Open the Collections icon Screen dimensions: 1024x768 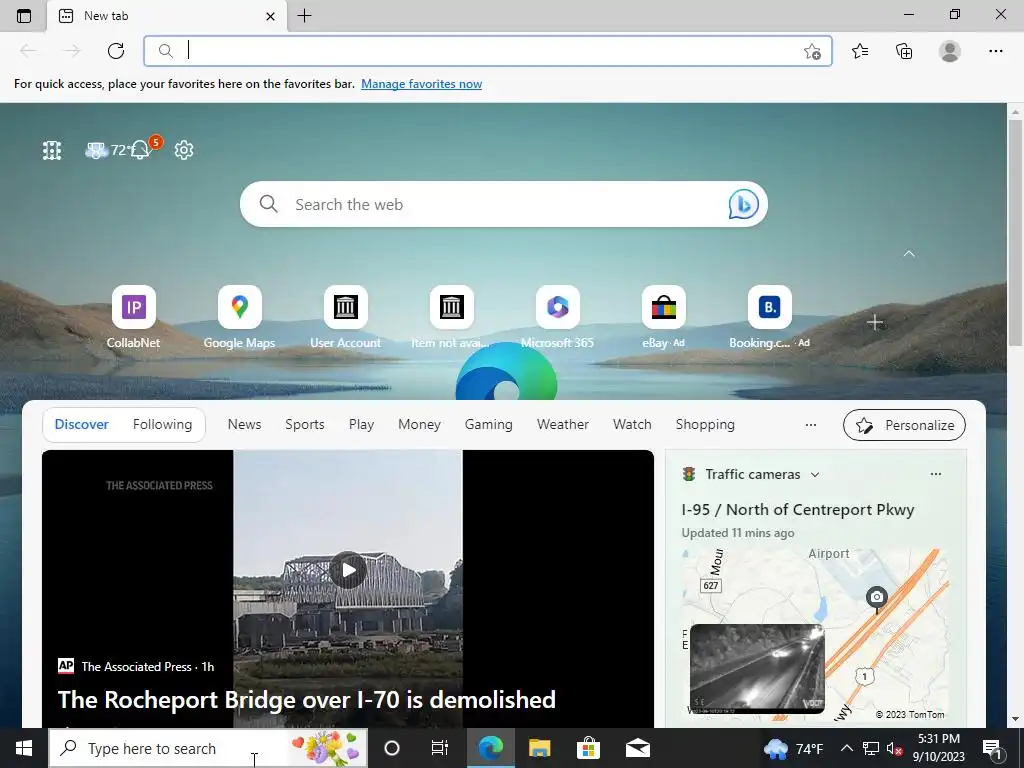click(904, 51)
